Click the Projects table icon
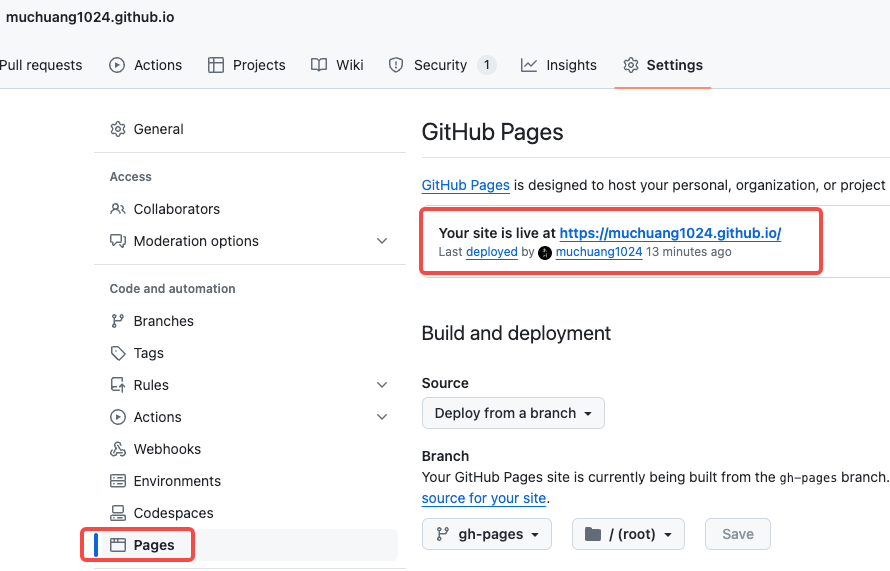 pyautogui.click(x=216, y=65)
